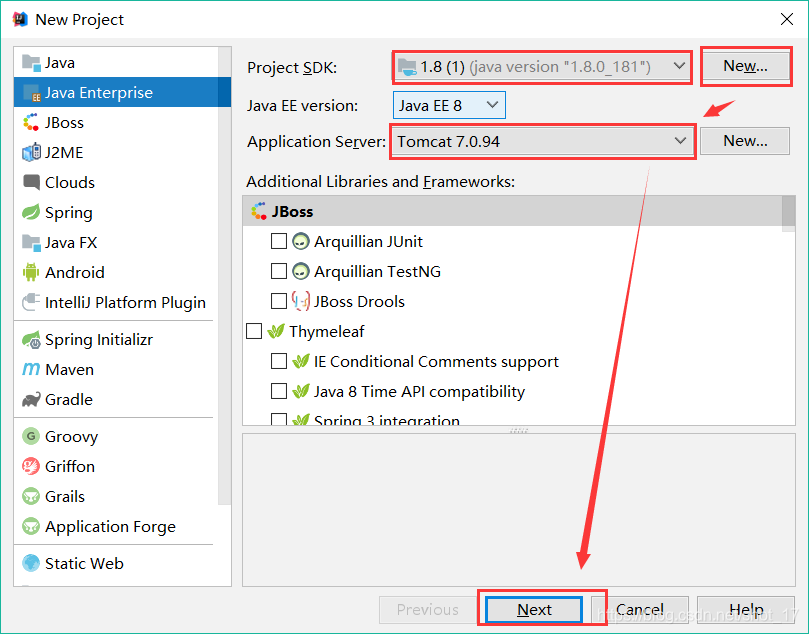This screenshot has height=634, width=809.
Task: Check IE Conditional Comments support box
Action: tap(279, 361)
